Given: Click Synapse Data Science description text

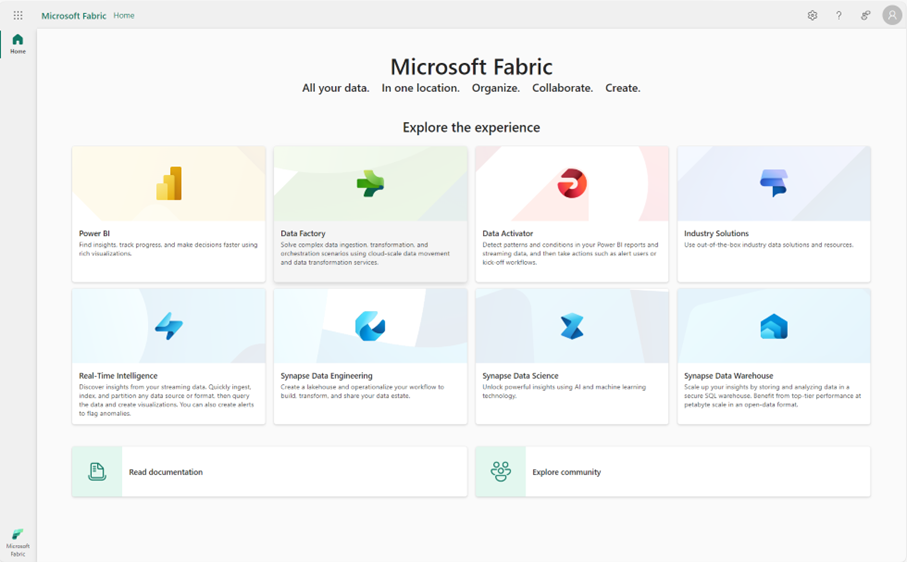Looking at the screenshot, I should click(564, 391).
